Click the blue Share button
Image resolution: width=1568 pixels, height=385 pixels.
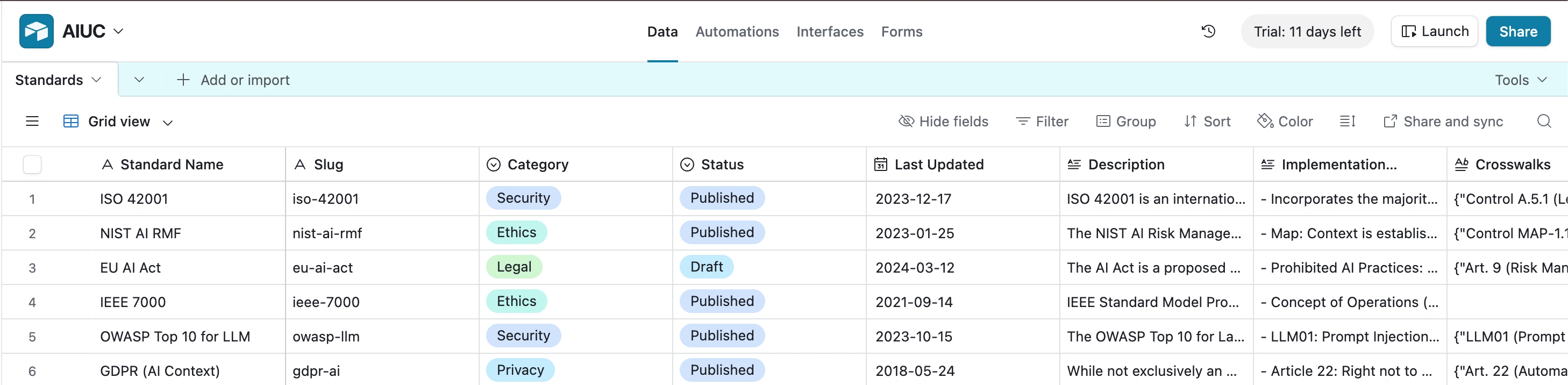pyautogui.click(x=1517, y=32)
